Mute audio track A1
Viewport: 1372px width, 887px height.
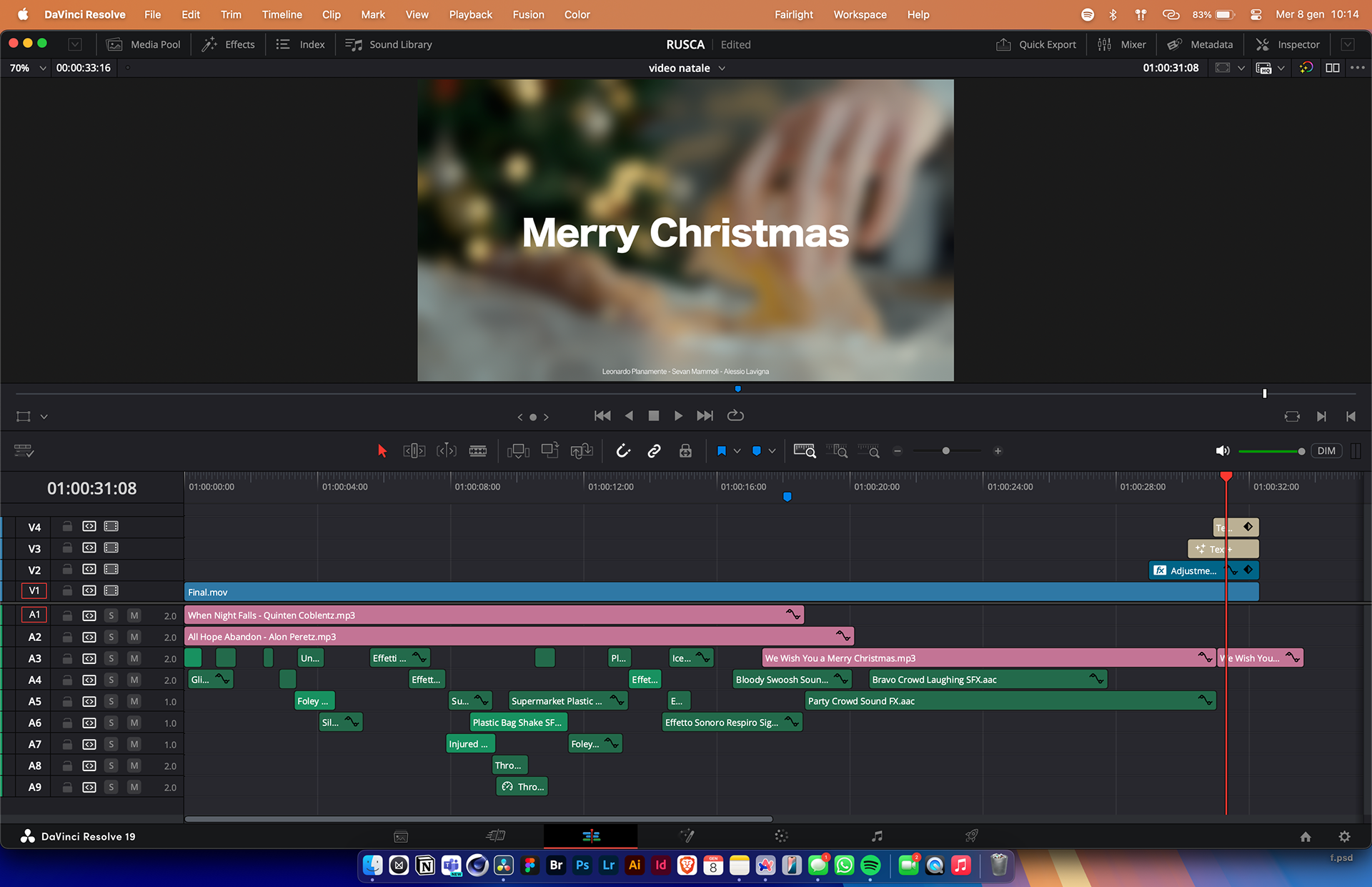[134, 615]
